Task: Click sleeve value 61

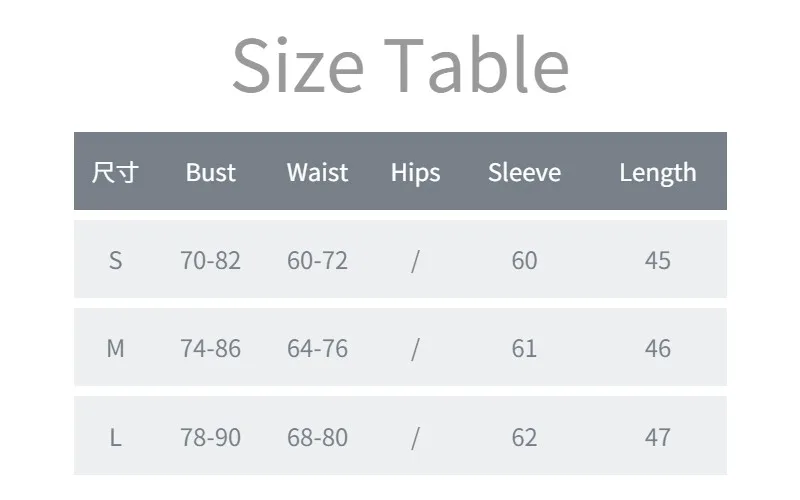Action: (x=524, y=348)
